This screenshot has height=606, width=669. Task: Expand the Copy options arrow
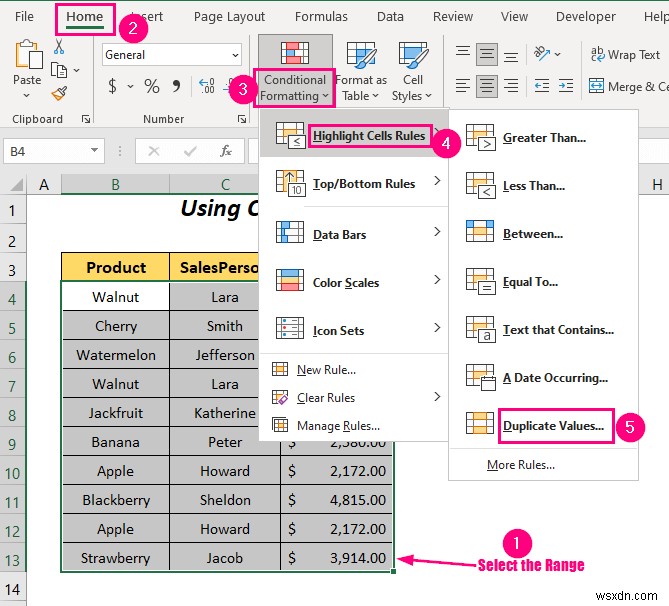76,70
